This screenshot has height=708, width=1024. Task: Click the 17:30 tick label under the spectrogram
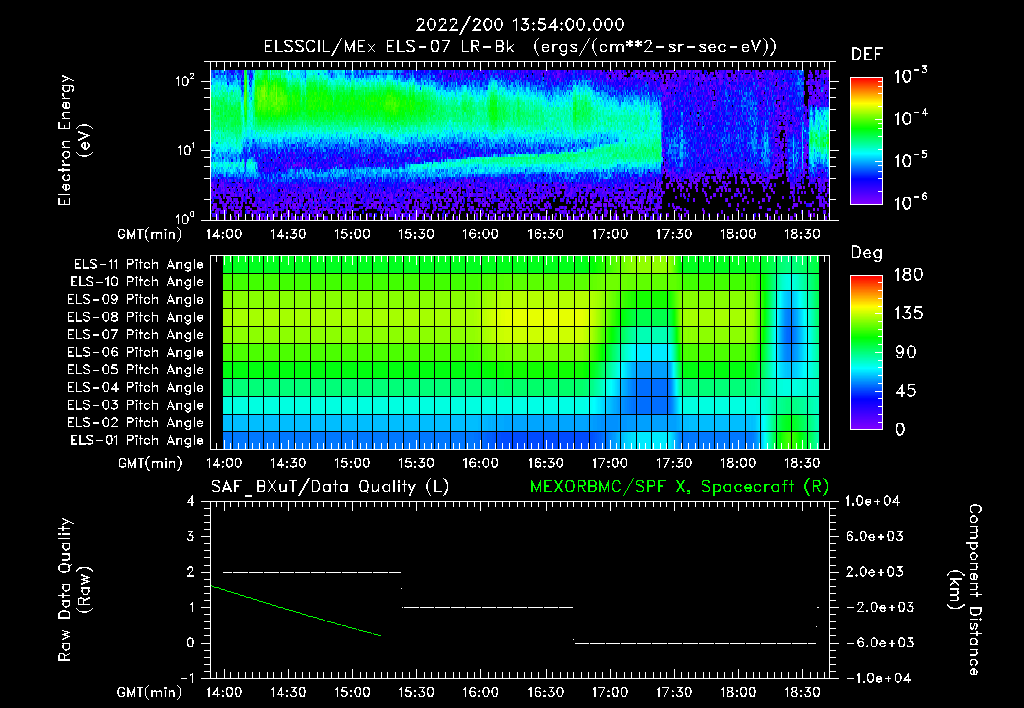pos(673,234)
